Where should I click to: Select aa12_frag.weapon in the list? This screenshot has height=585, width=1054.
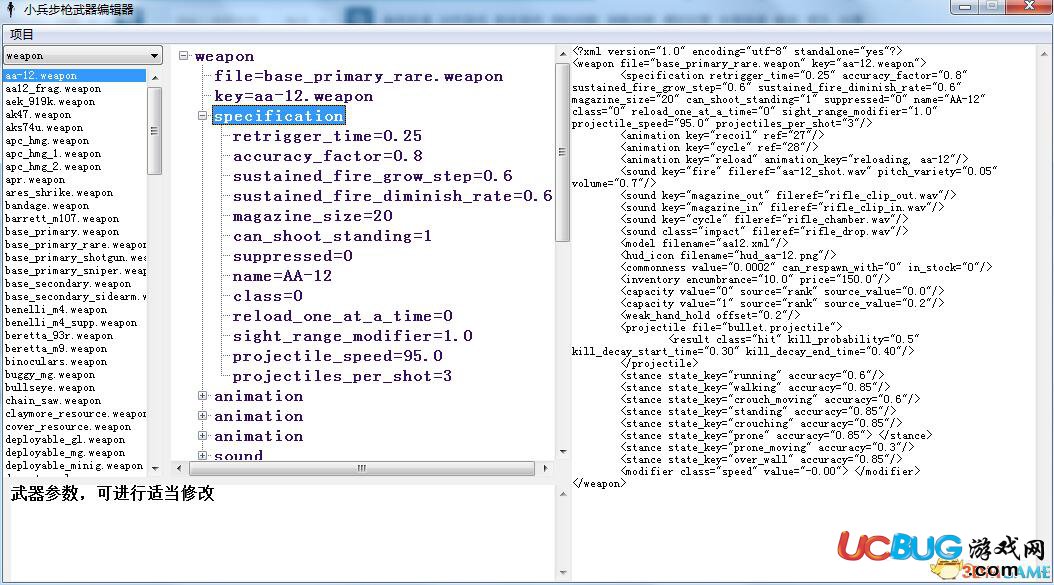tap(53, 89)
